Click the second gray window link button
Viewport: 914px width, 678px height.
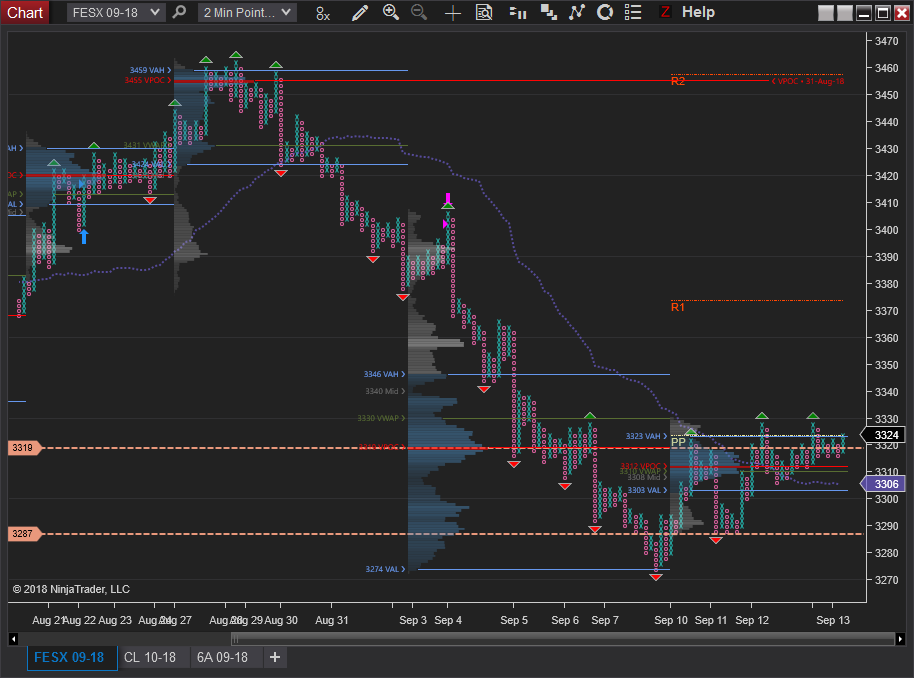845,13
